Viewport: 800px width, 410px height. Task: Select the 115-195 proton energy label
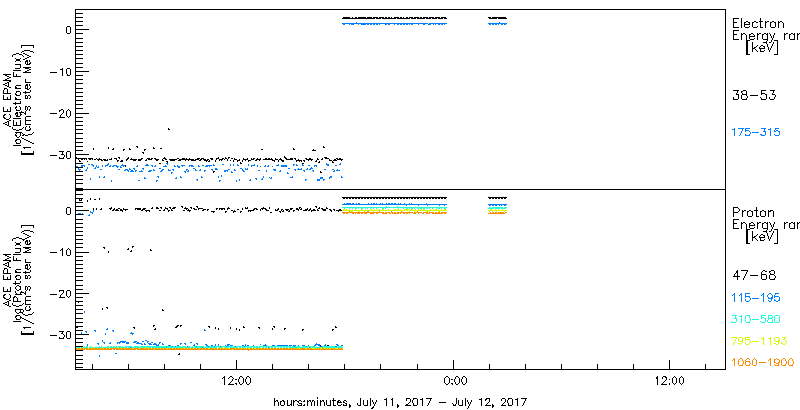point(756,297)
